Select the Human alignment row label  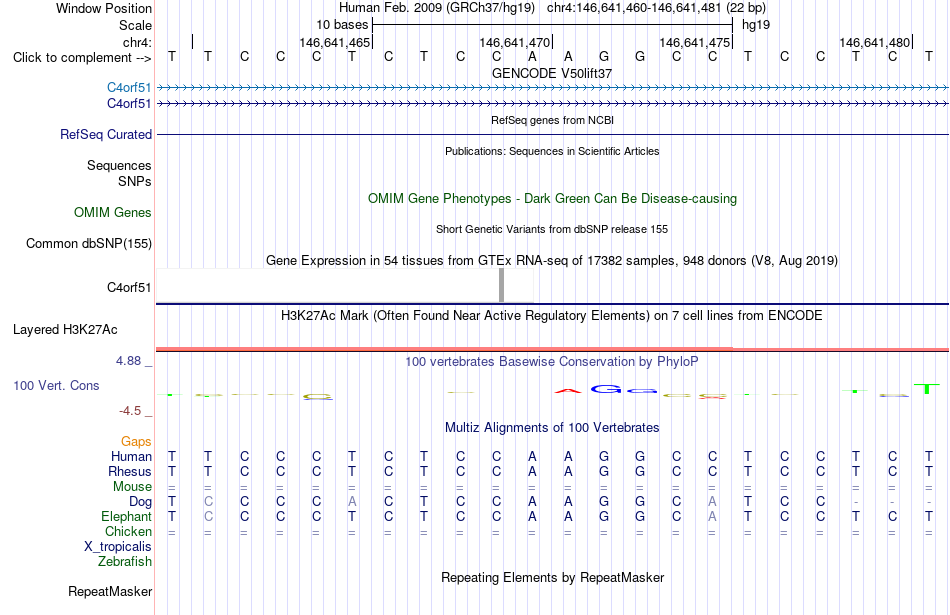(131, 456)
